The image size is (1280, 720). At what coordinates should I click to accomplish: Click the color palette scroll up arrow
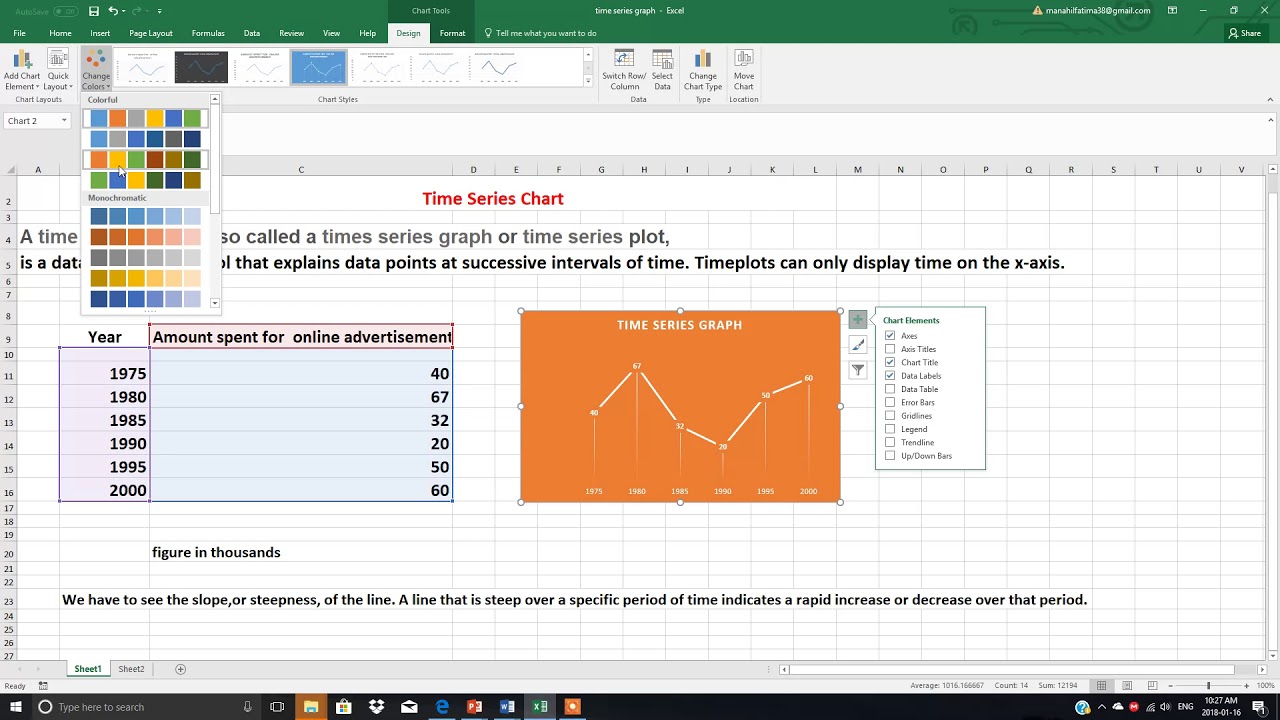pos(215,99)
